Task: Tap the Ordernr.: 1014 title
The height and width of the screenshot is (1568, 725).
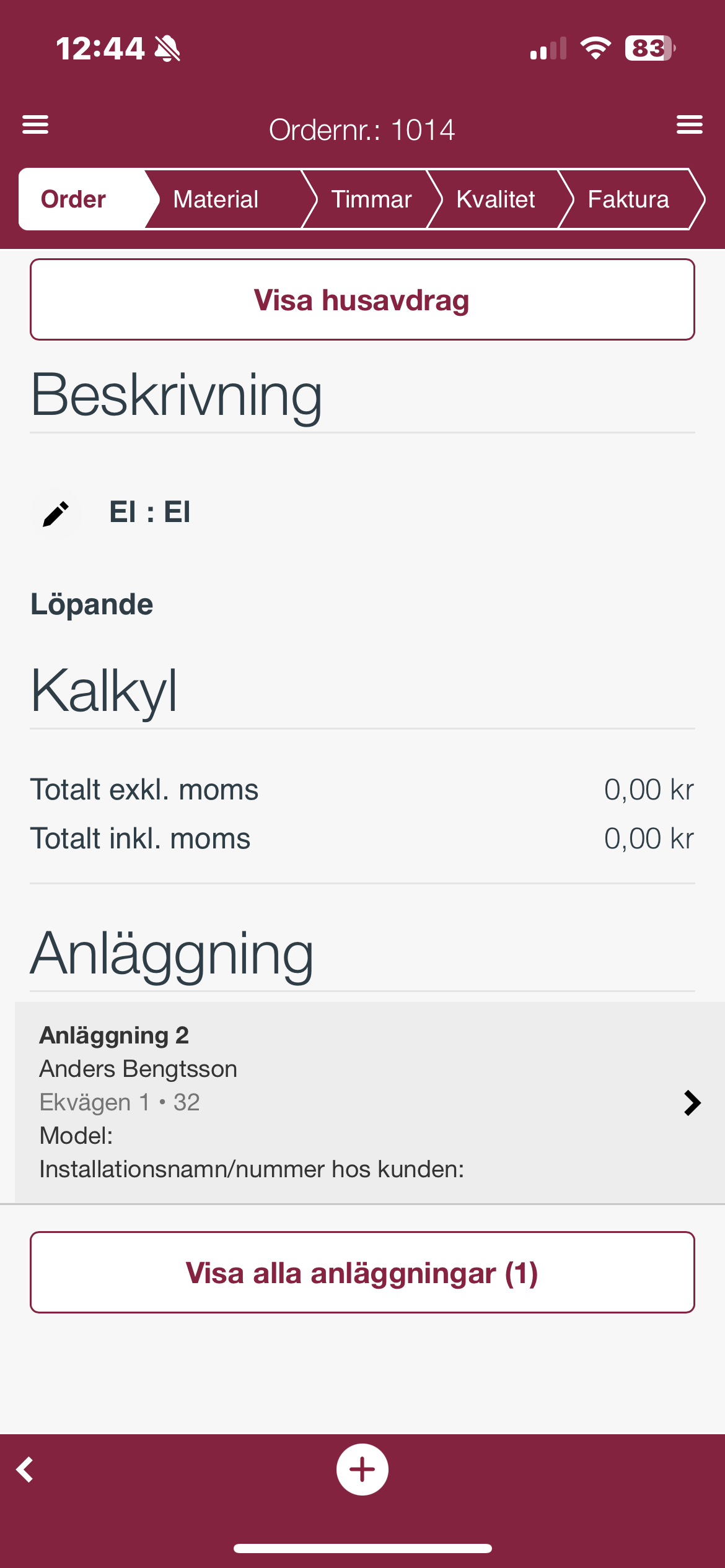Action: point(362,130)
